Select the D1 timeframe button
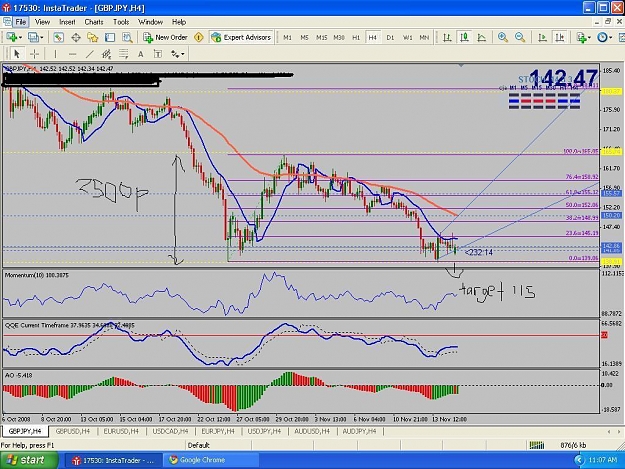This screenshot has width=625, height=469. coord(390,37)
